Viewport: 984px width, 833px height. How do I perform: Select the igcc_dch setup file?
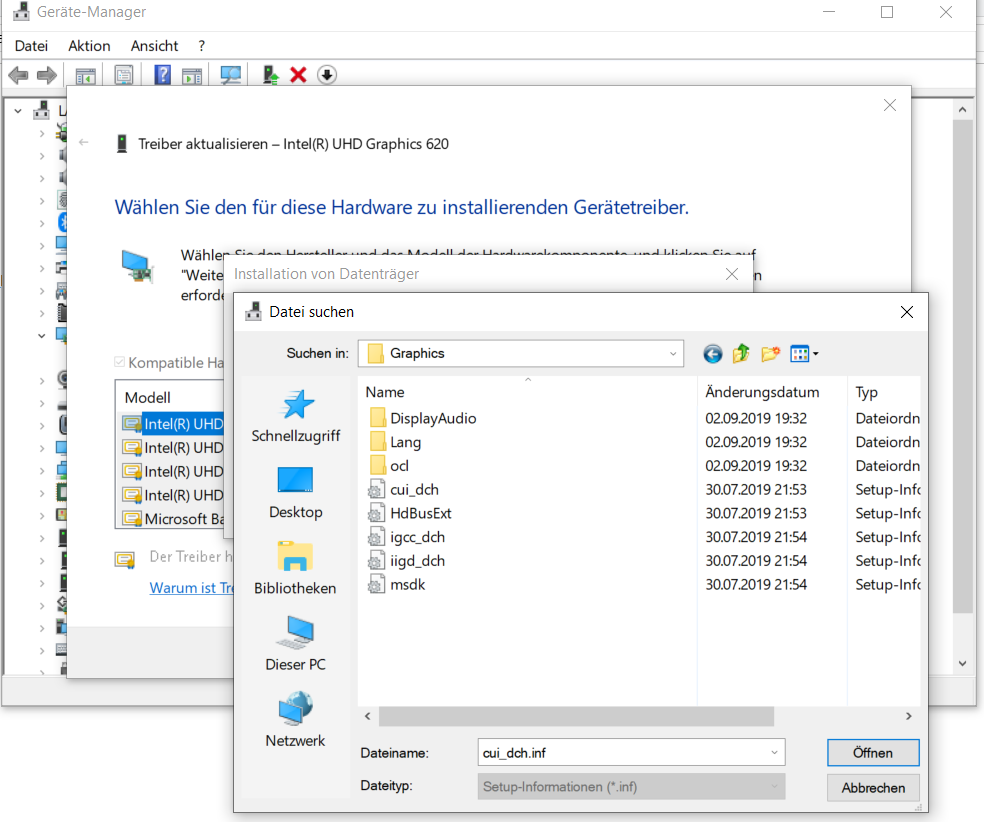[x=407, y=537]
